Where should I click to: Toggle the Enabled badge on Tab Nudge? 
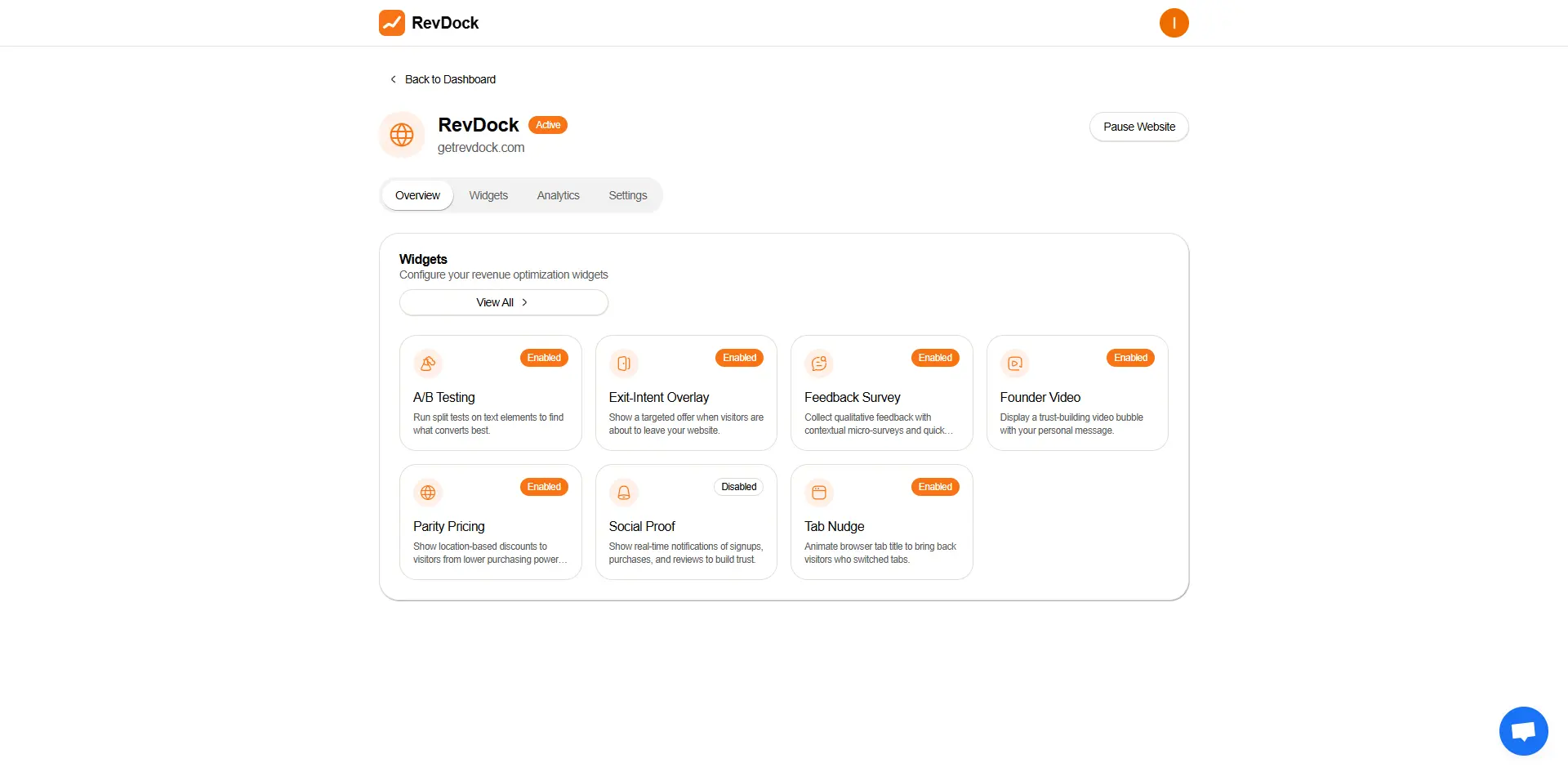(x=935, y=487)
